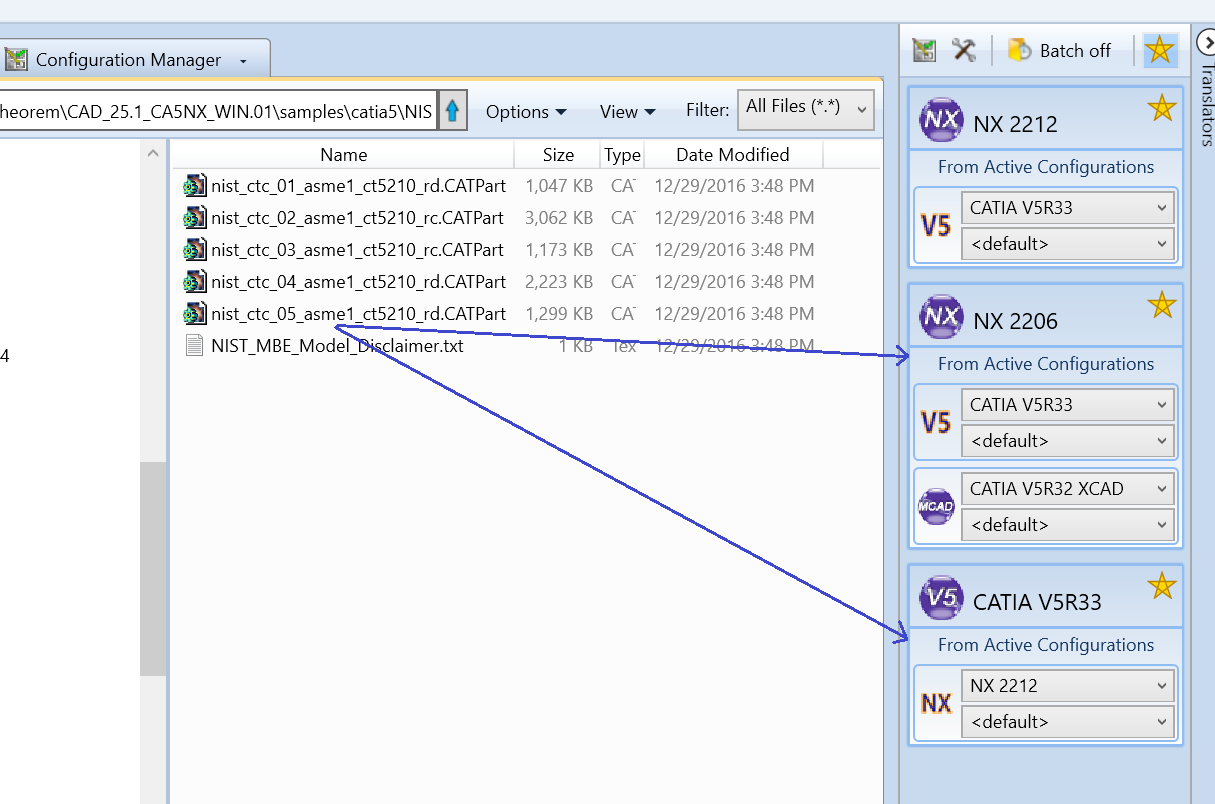Image resolution: width=1215 pixels, height=804 pixels.
Task: Click From Active Configurations under CATIA V5R33
Action: point(1045,645)
